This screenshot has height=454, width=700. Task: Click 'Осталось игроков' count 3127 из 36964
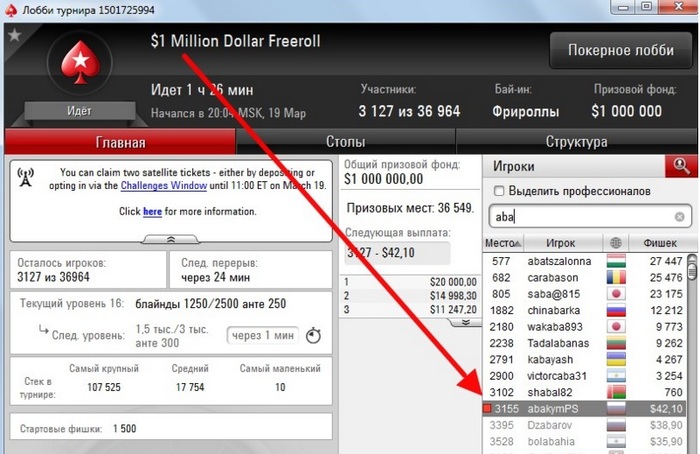(54, 277)
